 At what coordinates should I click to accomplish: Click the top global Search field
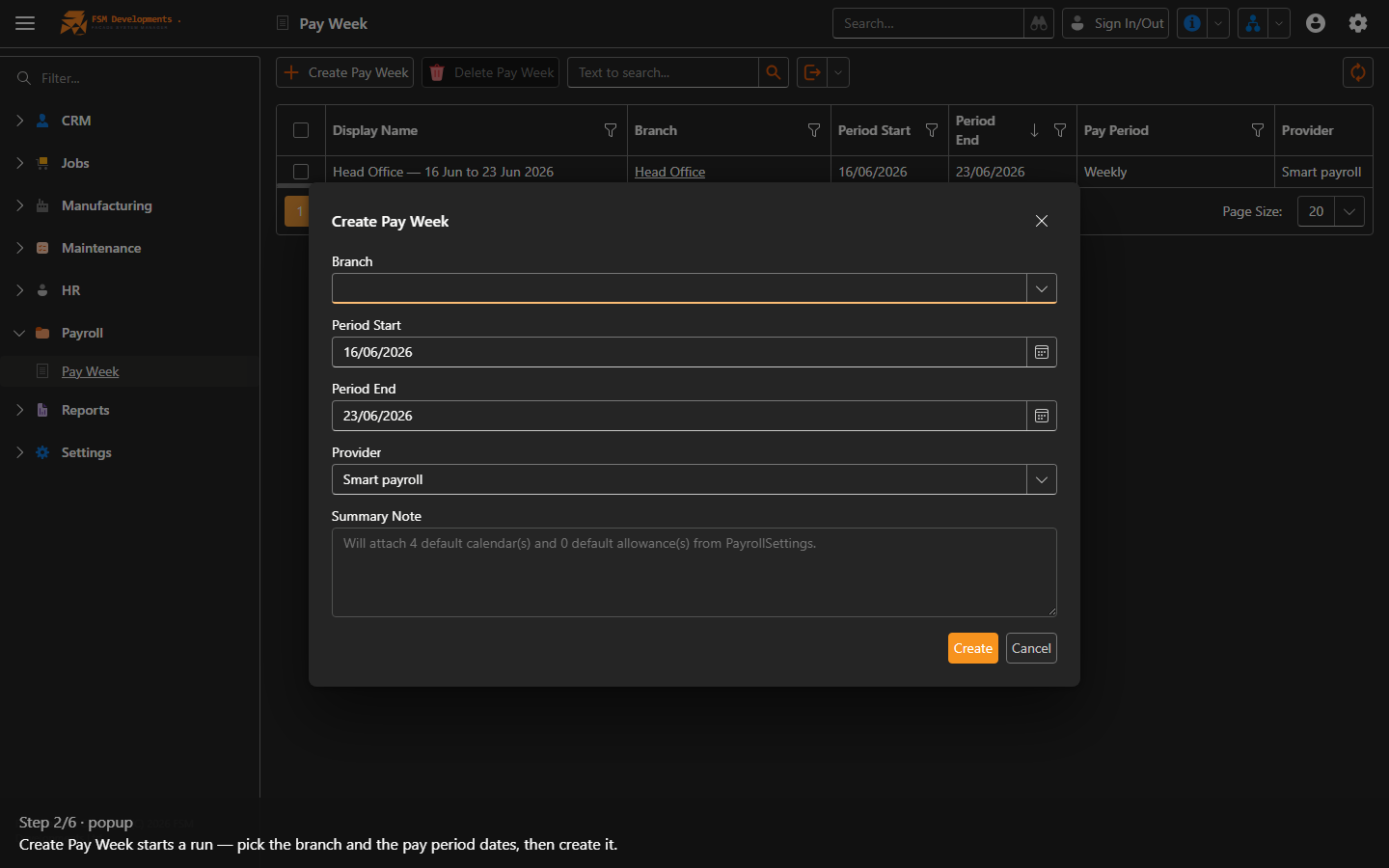[x=928, y=23]
